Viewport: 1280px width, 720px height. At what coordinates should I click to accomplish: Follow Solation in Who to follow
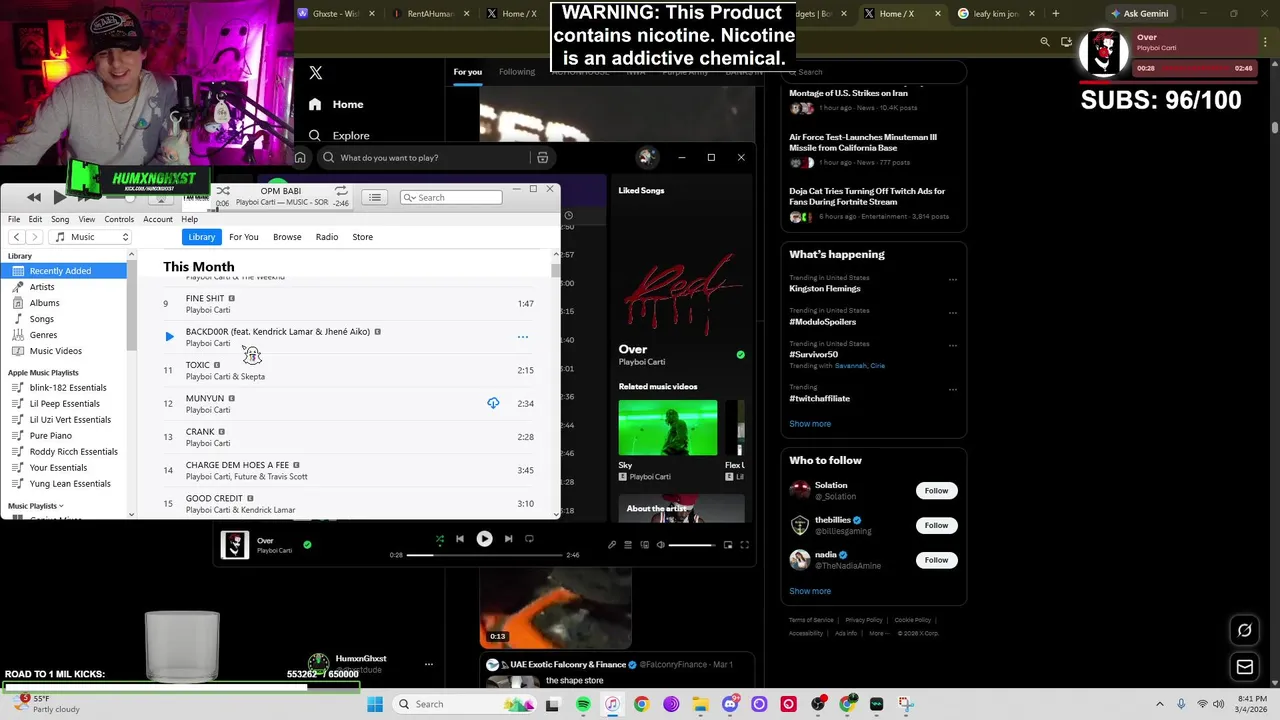pyautogui.click(x=936, y=491)
